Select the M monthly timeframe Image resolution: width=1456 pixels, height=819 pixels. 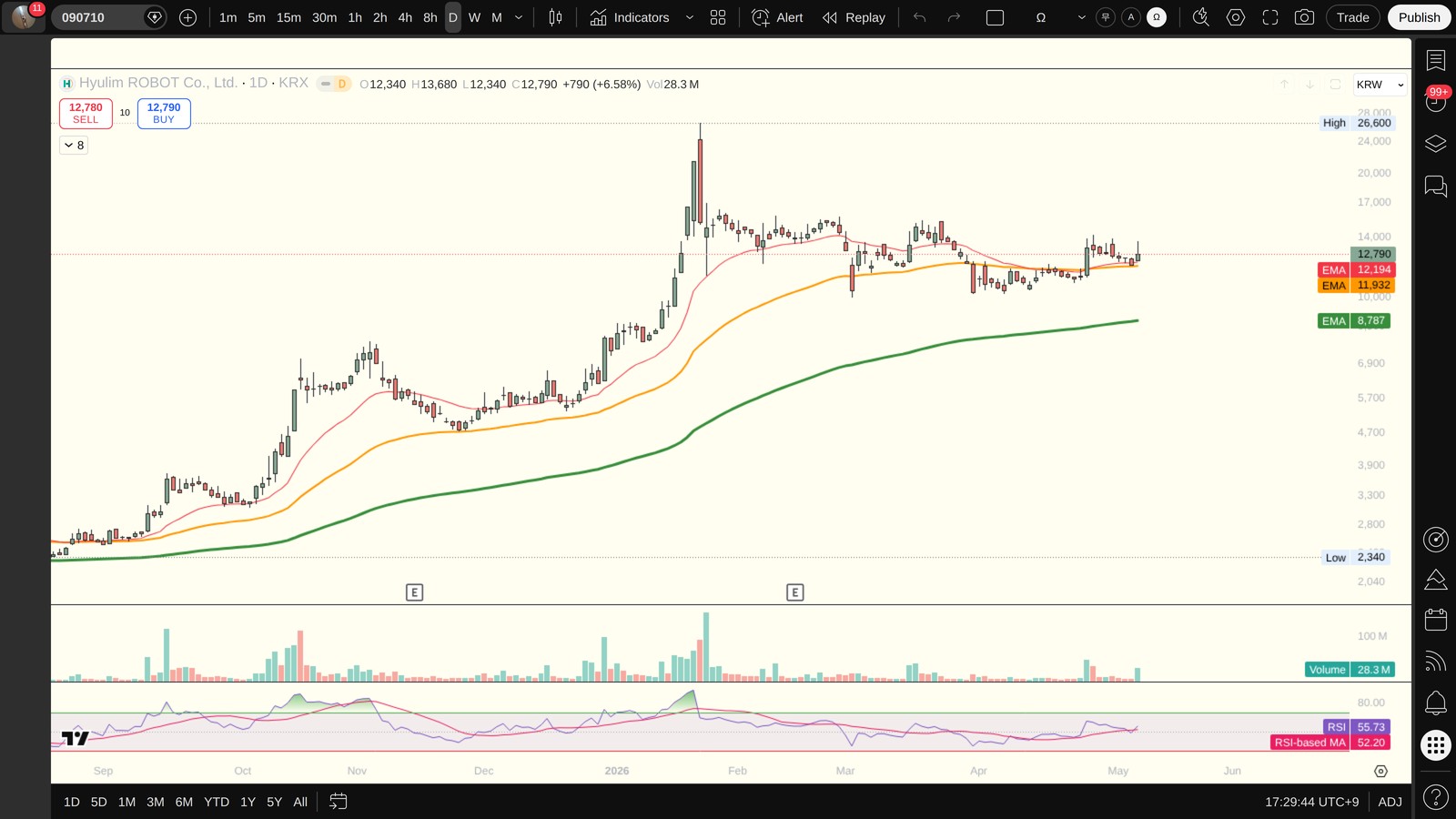coord(497,17)
